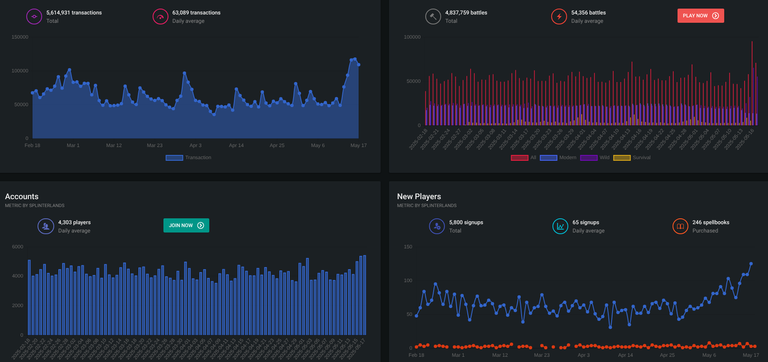Click the total transactions purple icon
Image resolution: width=768 pixels, height=362 pixels.
pos(34,17)
